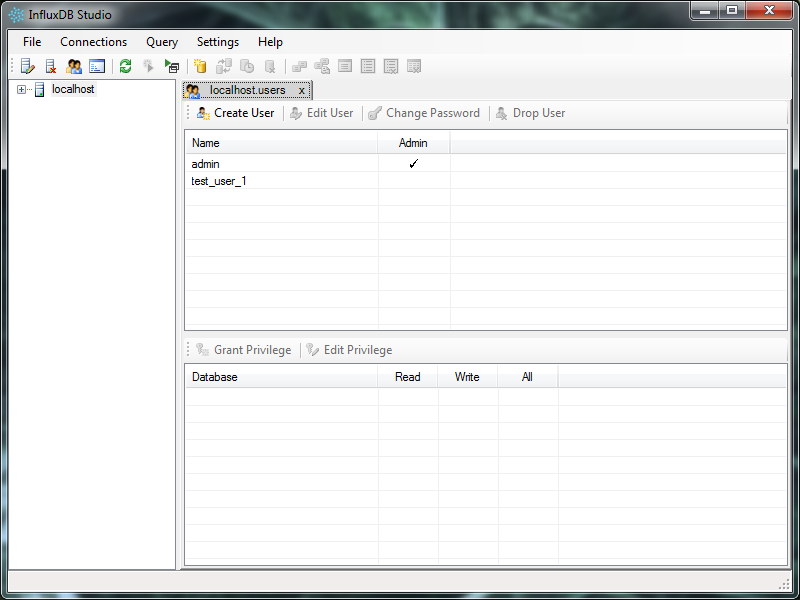Open the File menu

pos(32,42)
